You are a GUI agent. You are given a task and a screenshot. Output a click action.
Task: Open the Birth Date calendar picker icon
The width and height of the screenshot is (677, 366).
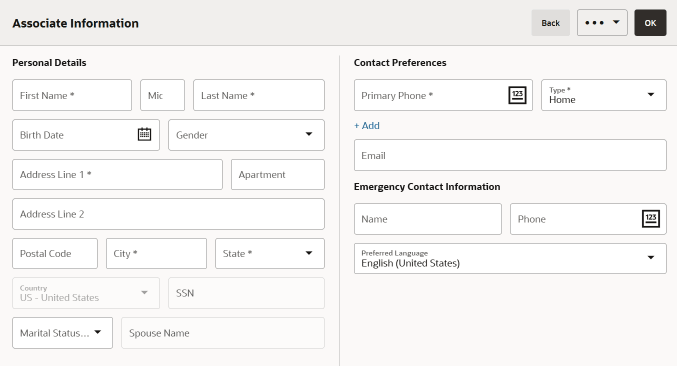[144, 134]
